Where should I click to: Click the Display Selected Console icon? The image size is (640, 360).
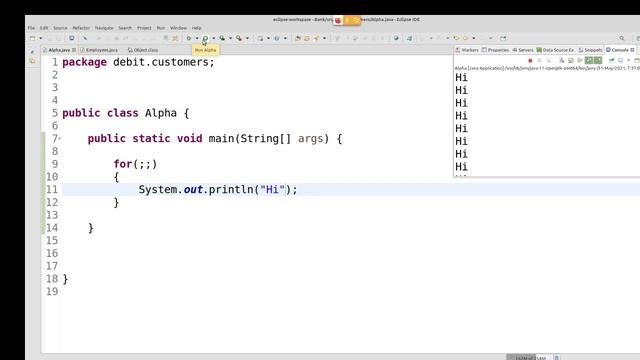[620, 60]
